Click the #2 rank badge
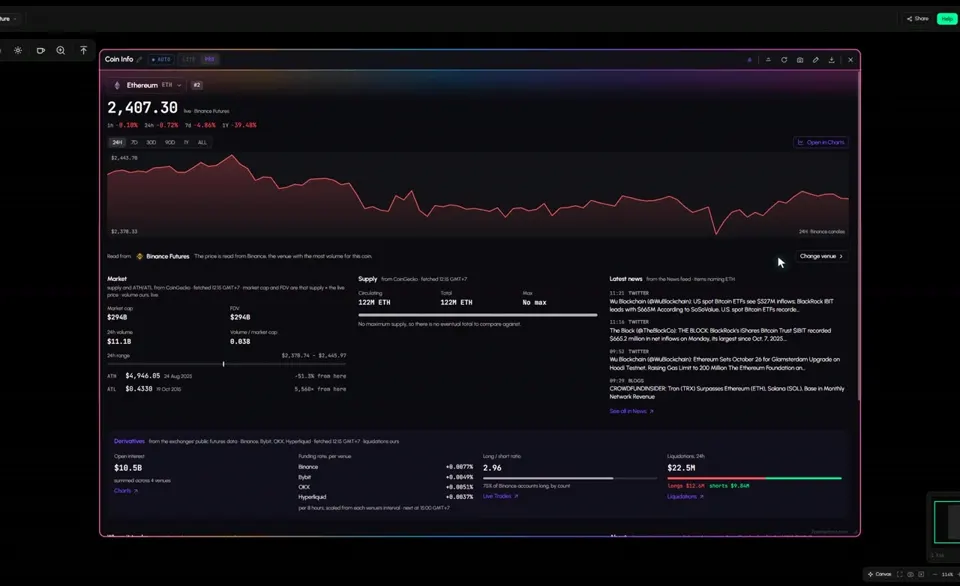Screen dimensions: 960x586 (197, 85)
